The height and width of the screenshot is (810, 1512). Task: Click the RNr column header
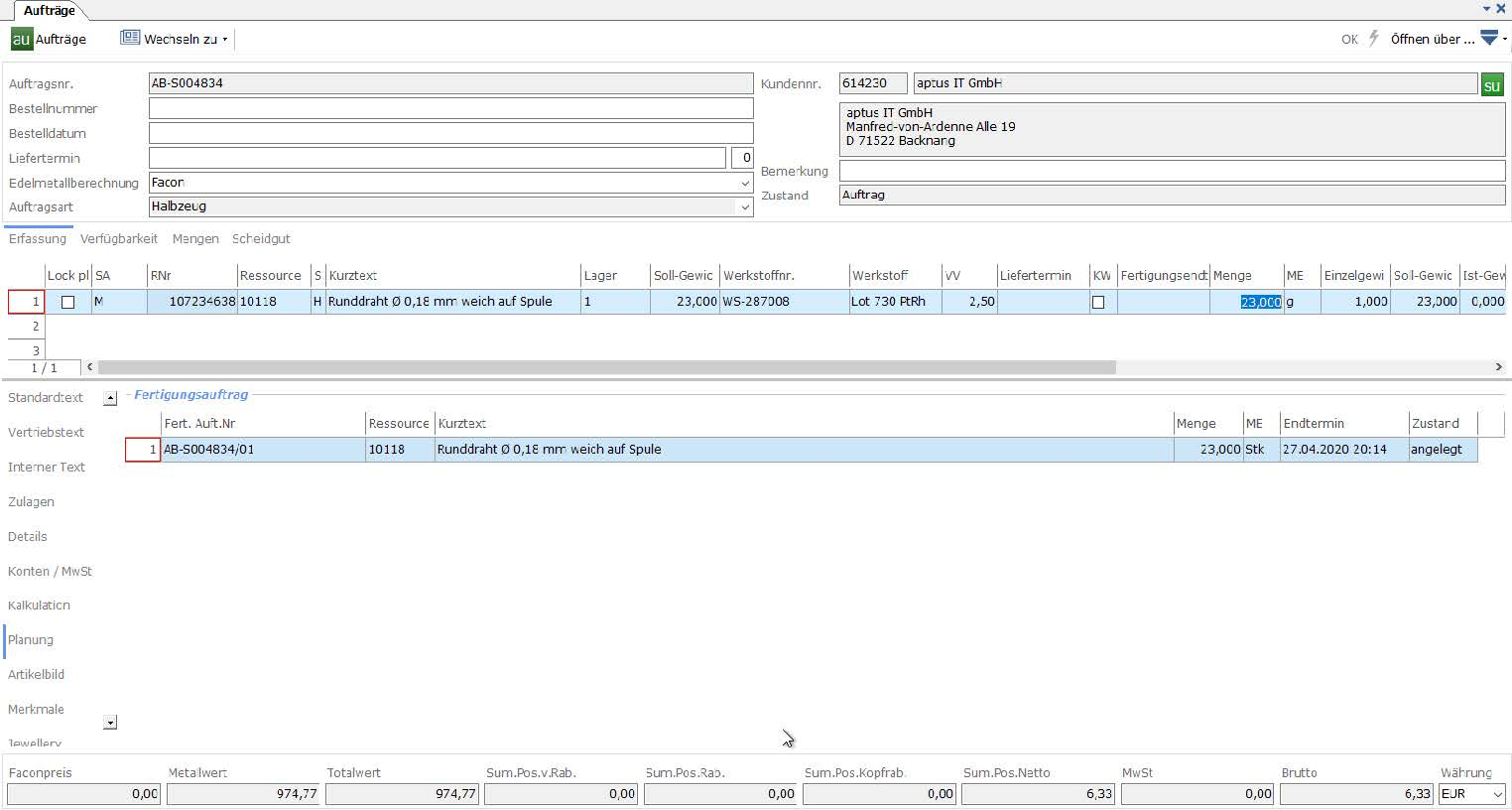click(191, 276)
